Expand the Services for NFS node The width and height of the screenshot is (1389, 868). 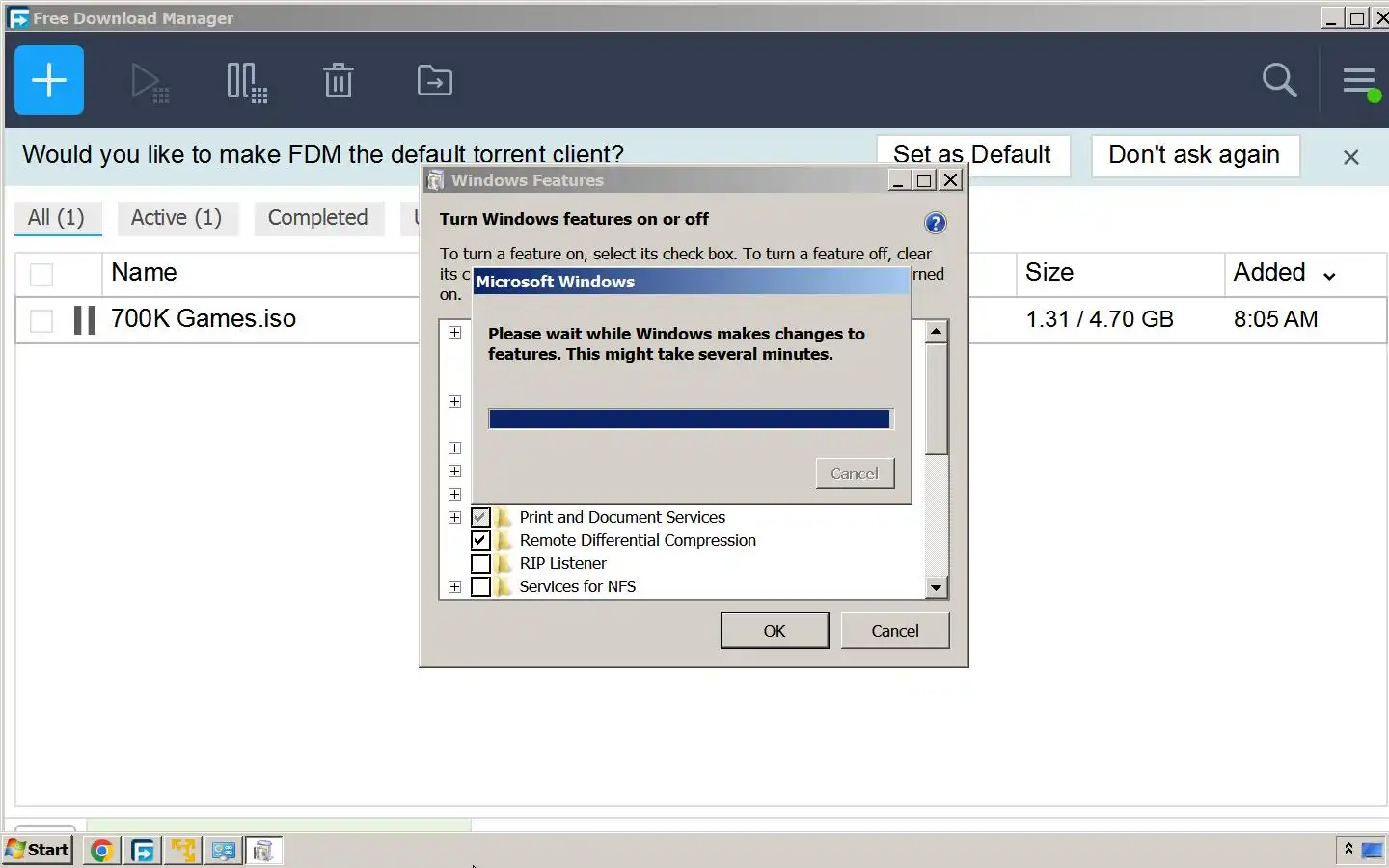454,587
